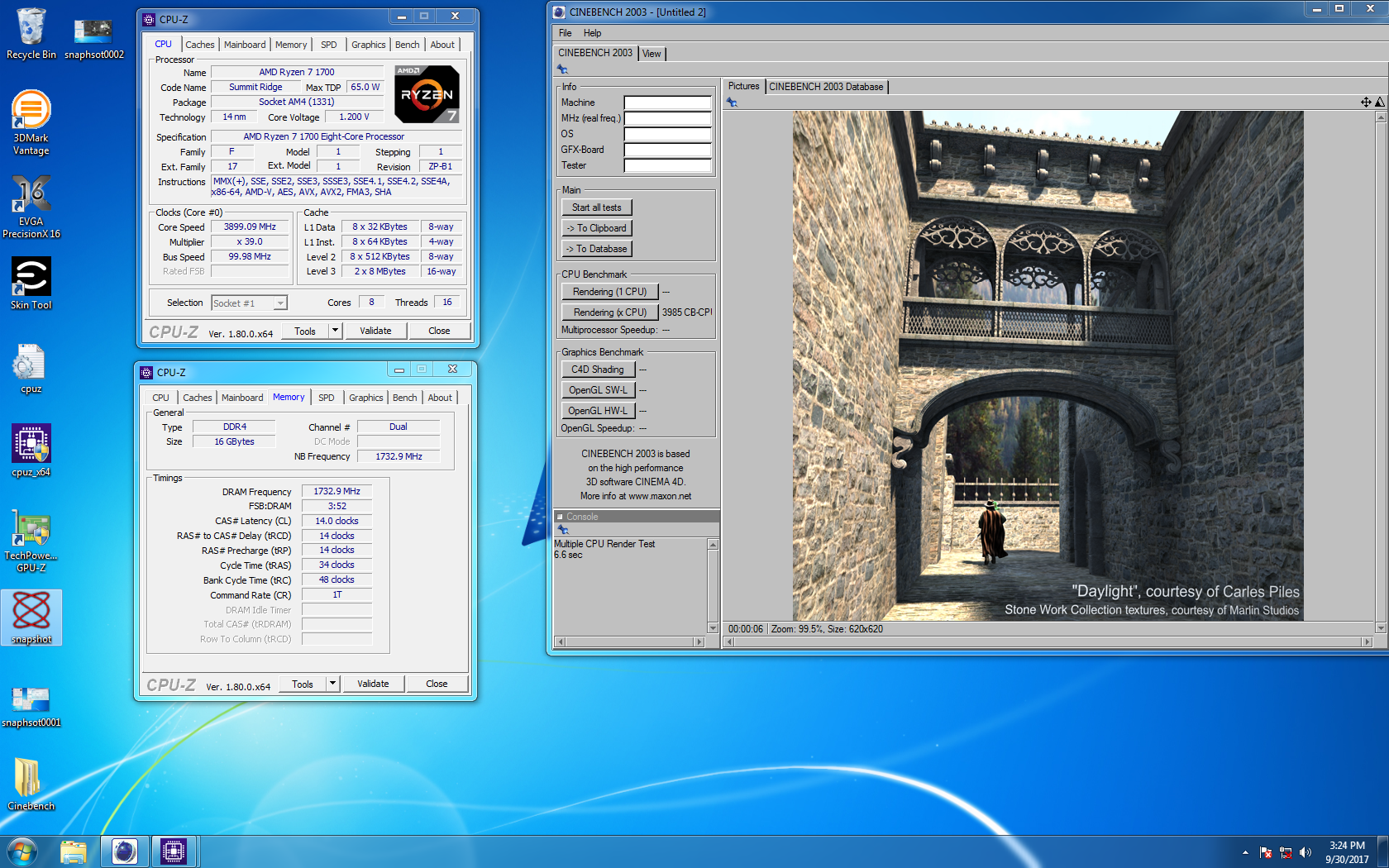The height and width of the screenshot is (868, 1389).
Task: Open the Help menu in CINEBENCH
Action: pos(592,33)
